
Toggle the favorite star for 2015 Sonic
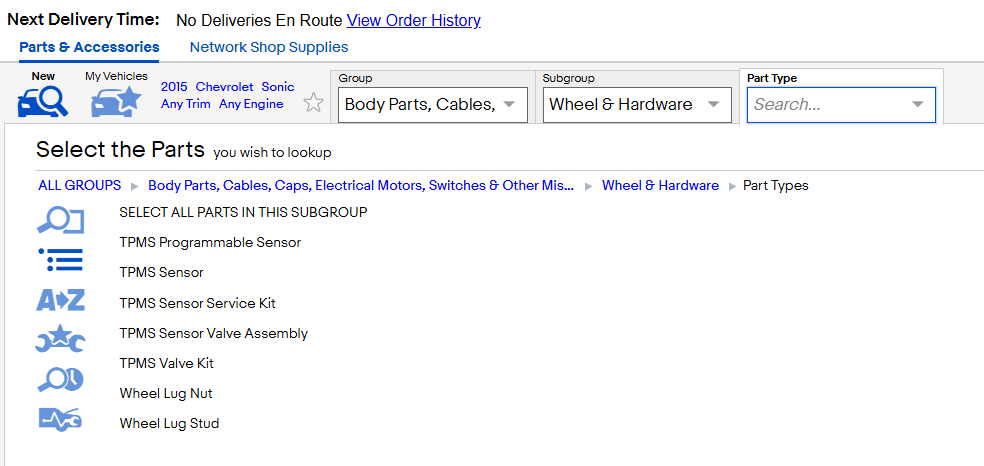[x=314, y=103]
